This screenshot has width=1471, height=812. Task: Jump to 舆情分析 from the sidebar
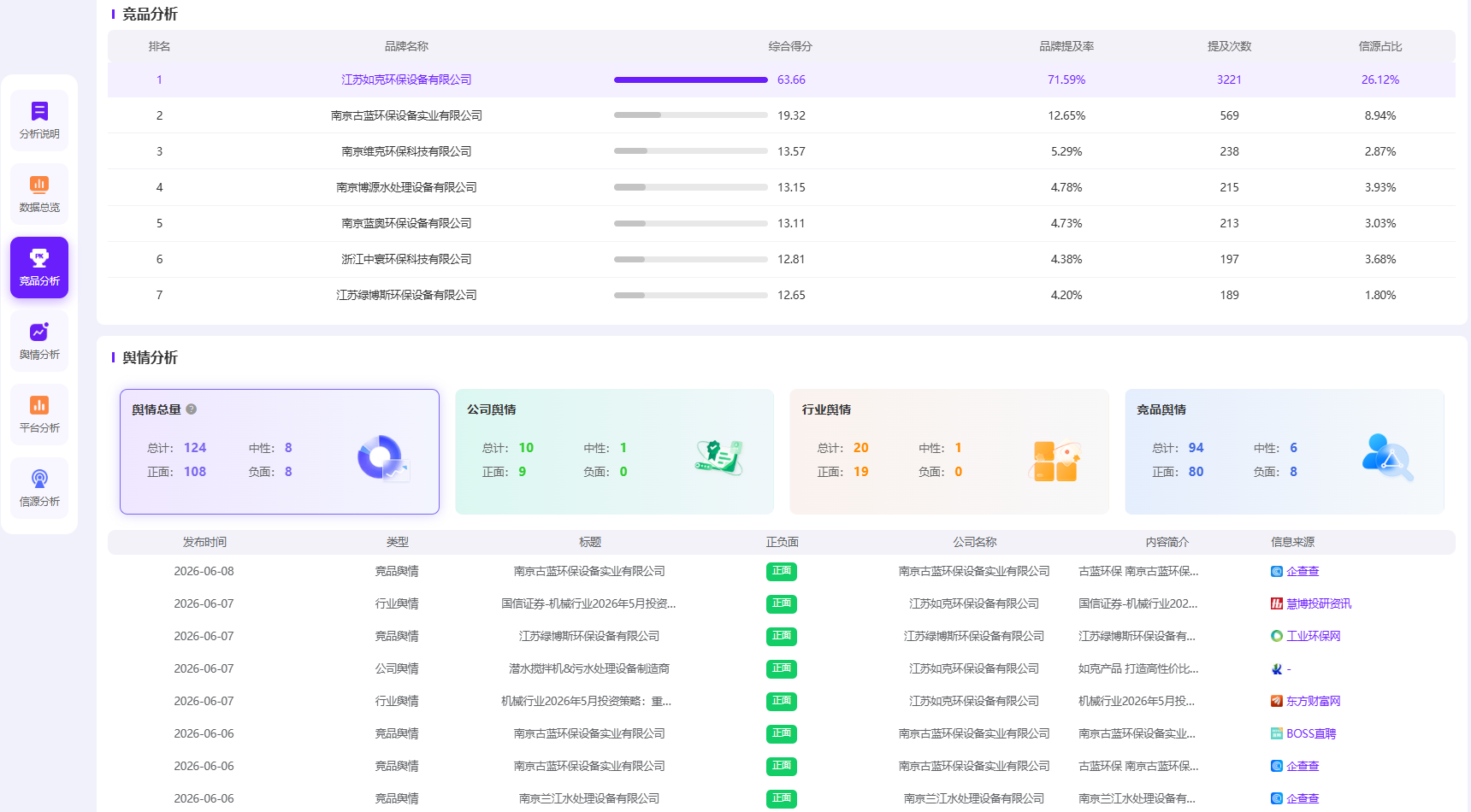pos(39,341)
